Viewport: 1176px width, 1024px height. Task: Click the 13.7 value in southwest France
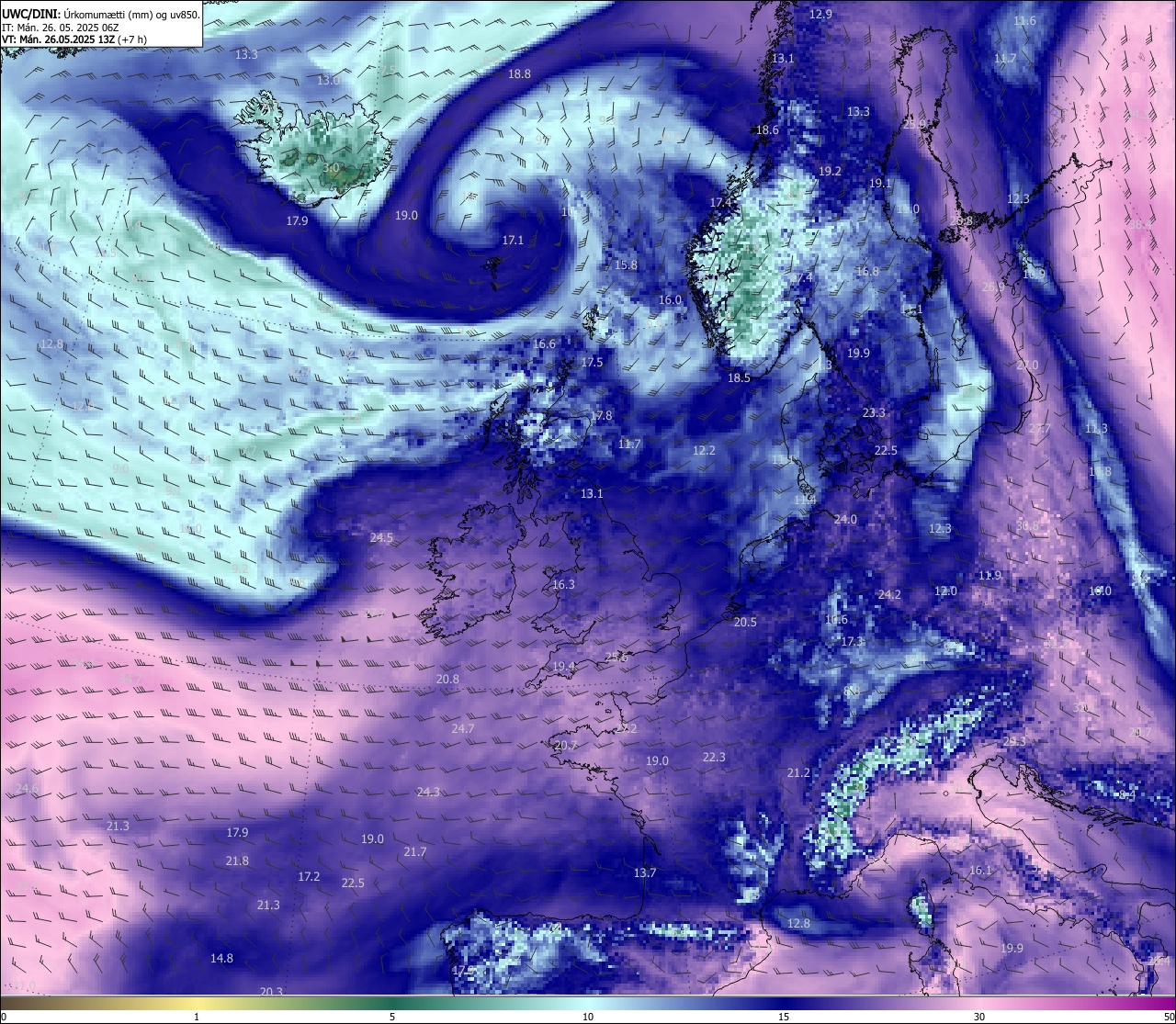coord(645,873)
